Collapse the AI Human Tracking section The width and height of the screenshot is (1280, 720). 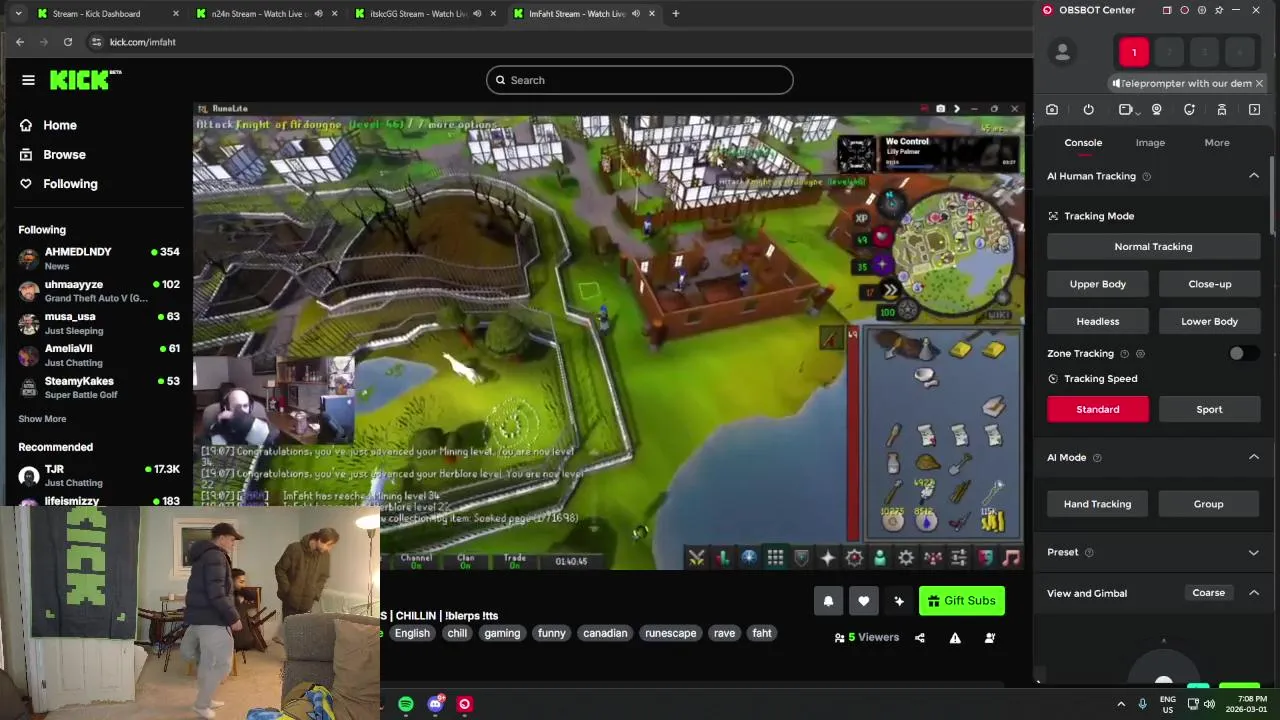click(1254, 176)
